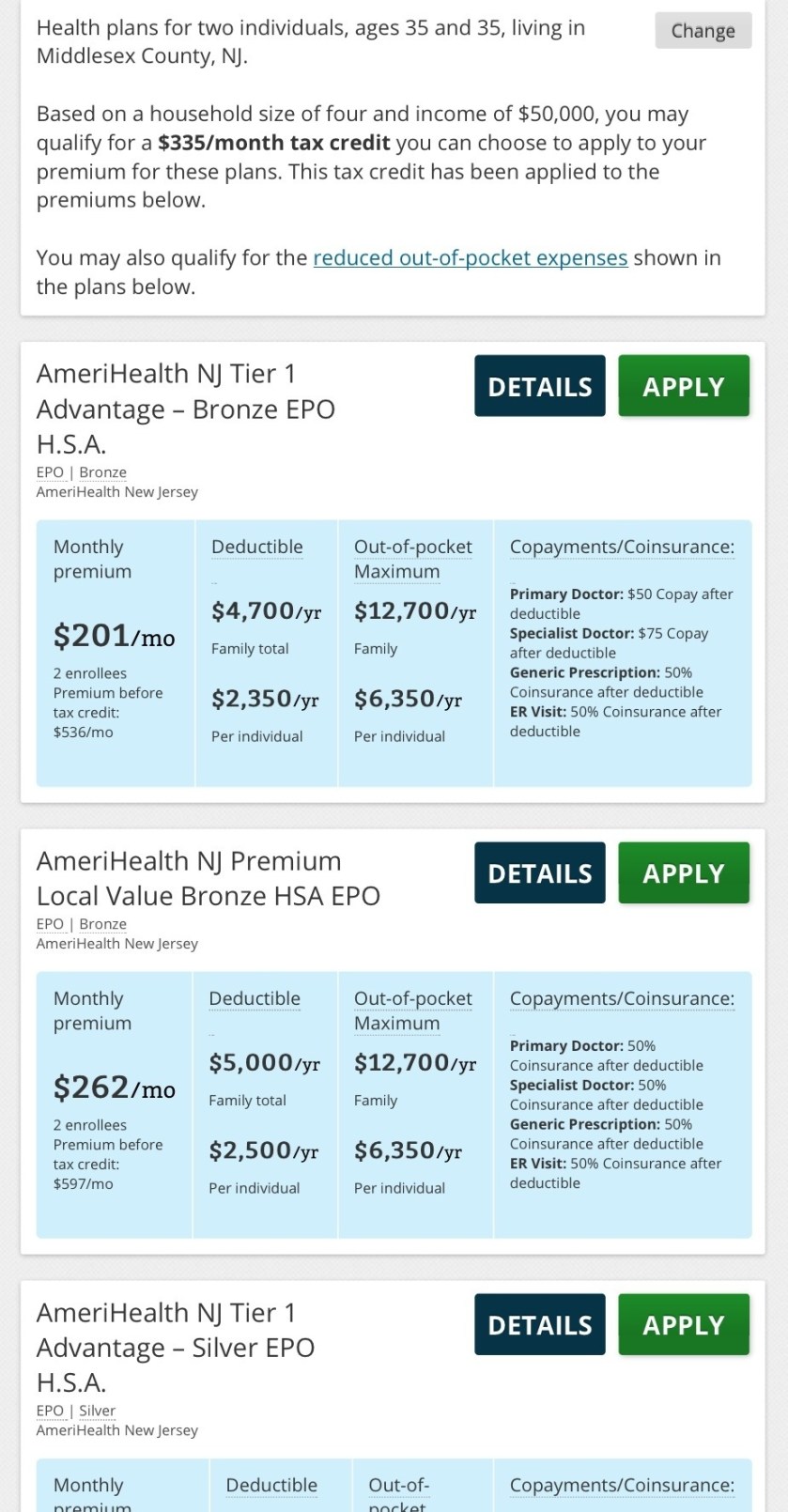Viewport: 788px width, 1512px height.
Task: View DETAILS for Tier 1 Advantage Bronze EPO
Action: (539, 386)
